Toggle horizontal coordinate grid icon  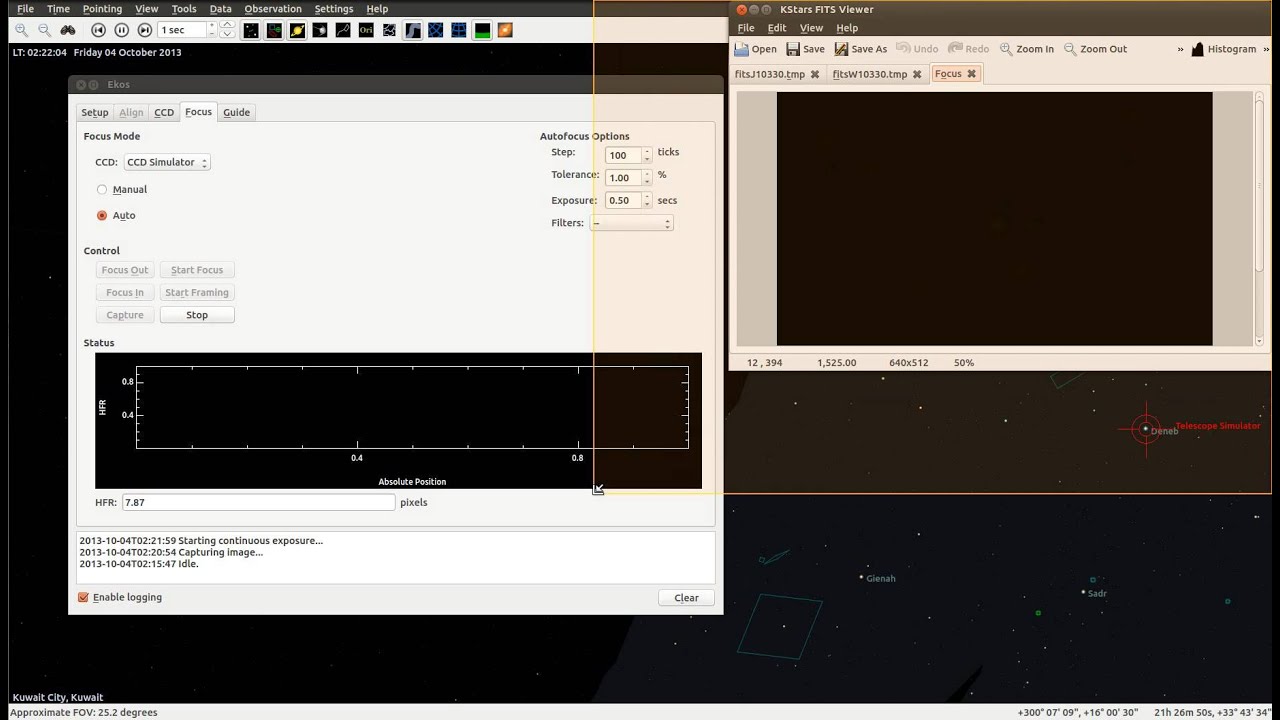coord(459,30)
